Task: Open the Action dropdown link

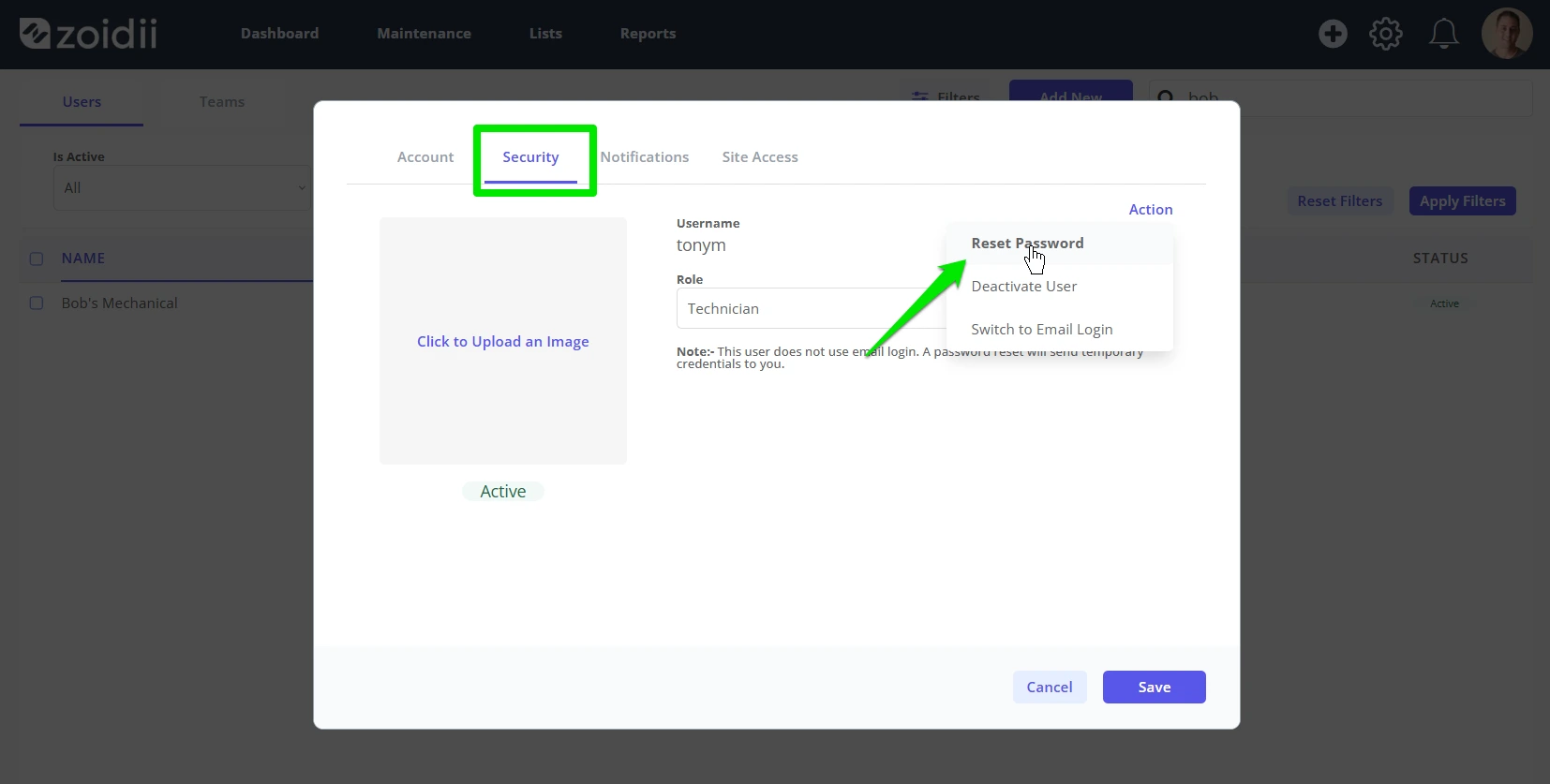Action: 1151,210
